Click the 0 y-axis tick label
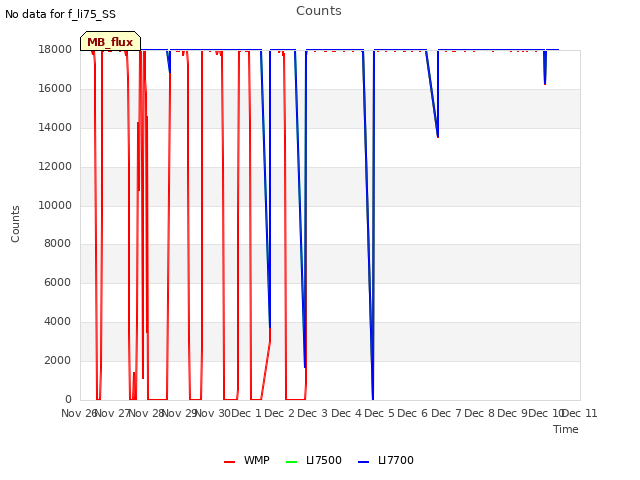The width and height of the screenshot is (640, 480). pyautogui.click(x=69, y=399)
